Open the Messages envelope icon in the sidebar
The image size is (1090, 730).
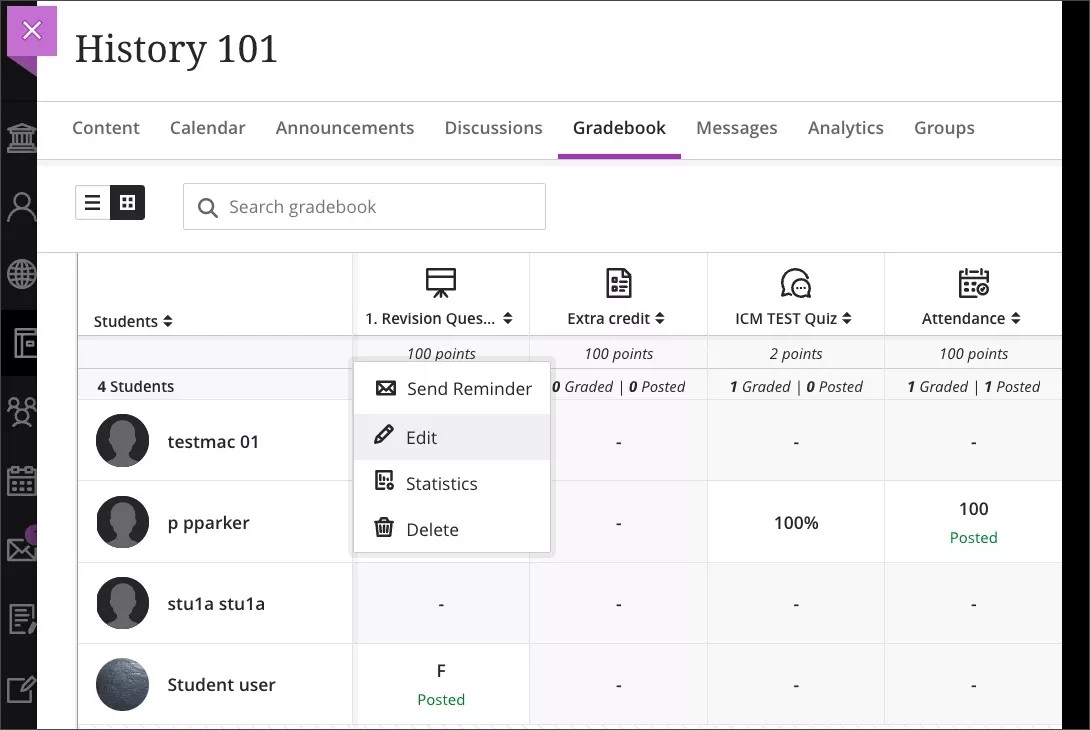click(x=20, y=549)
